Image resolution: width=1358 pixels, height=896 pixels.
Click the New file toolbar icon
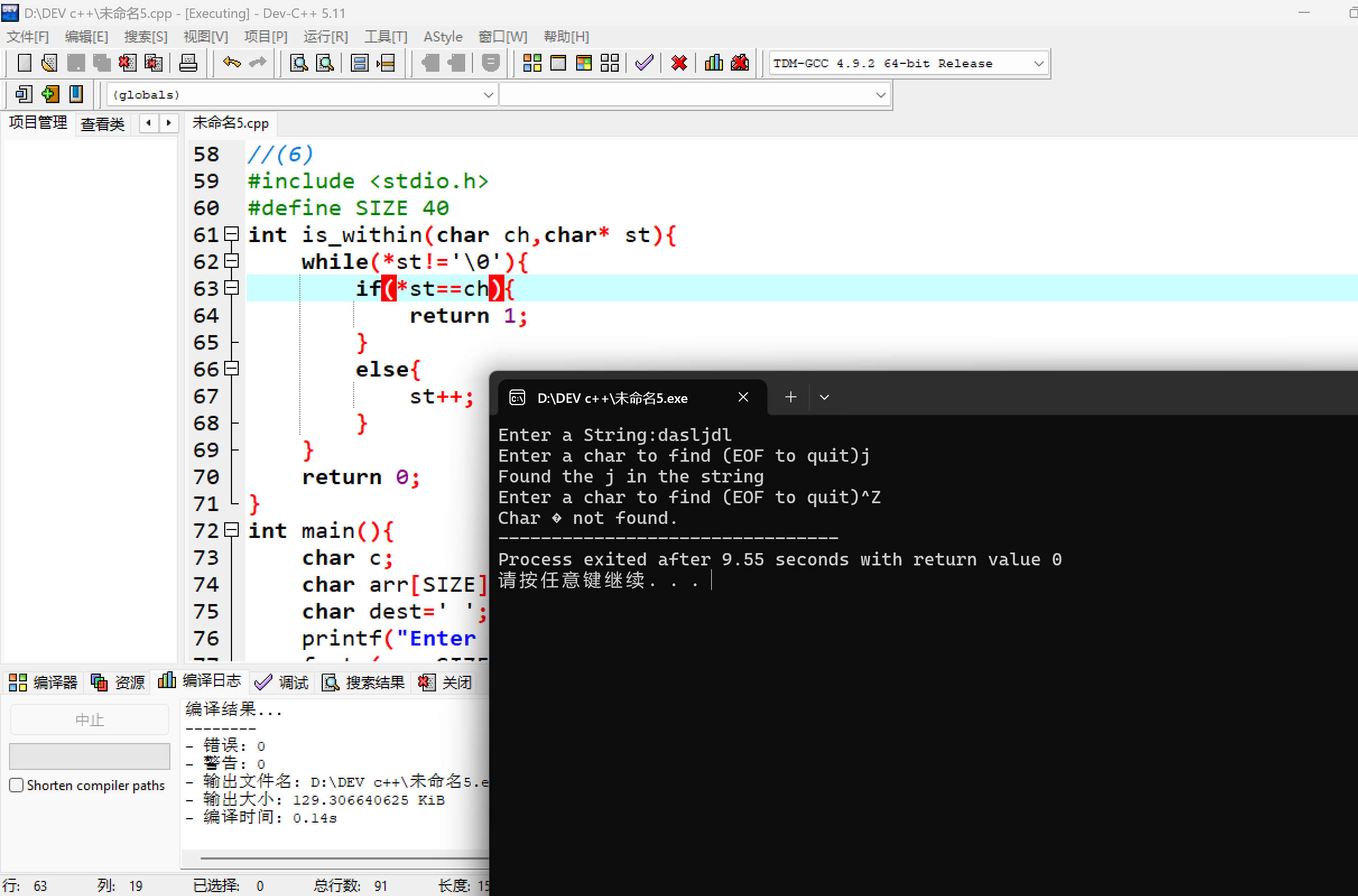24,63
